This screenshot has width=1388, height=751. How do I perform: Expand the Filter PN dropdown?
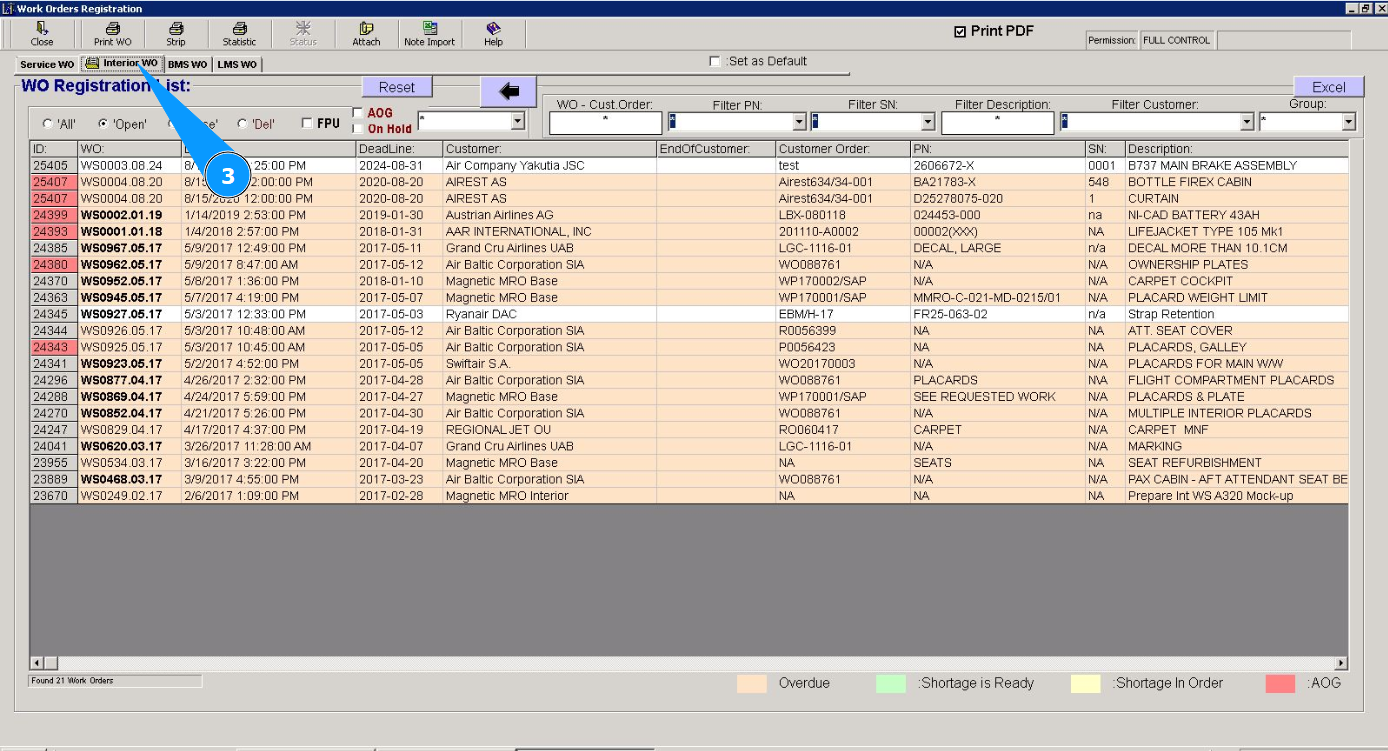[x=799, y=122]
